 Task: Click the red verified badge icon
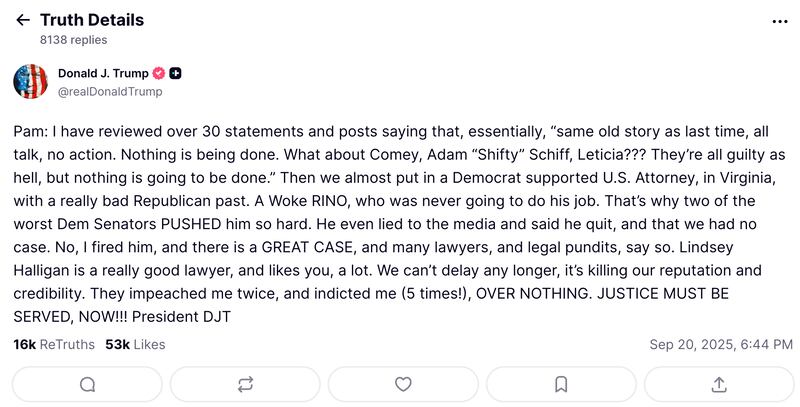pyautogui.click(x=158, y=74)
